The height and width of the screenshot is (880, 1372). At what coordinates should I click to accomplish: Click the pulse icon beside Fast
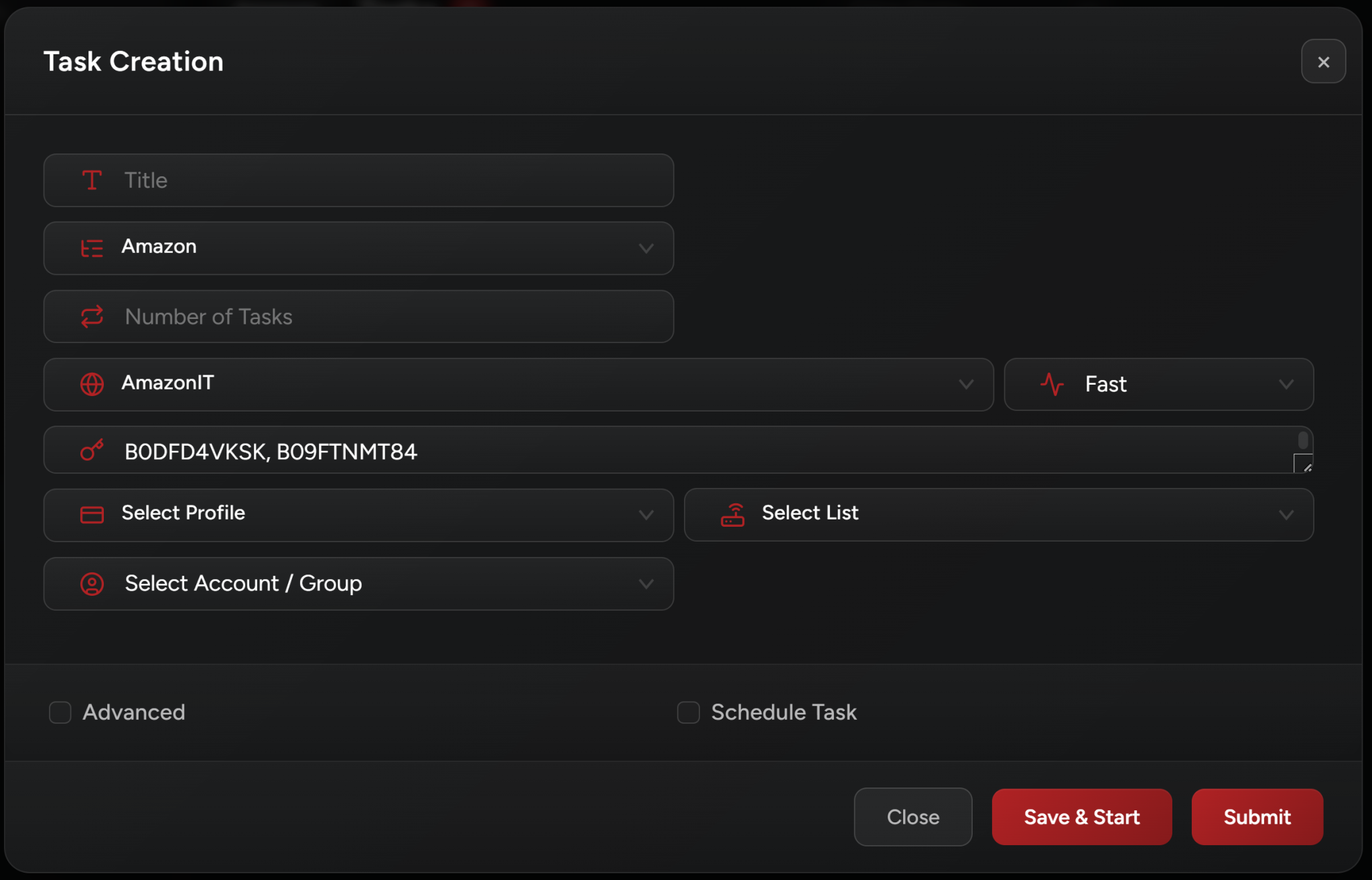1052,384
